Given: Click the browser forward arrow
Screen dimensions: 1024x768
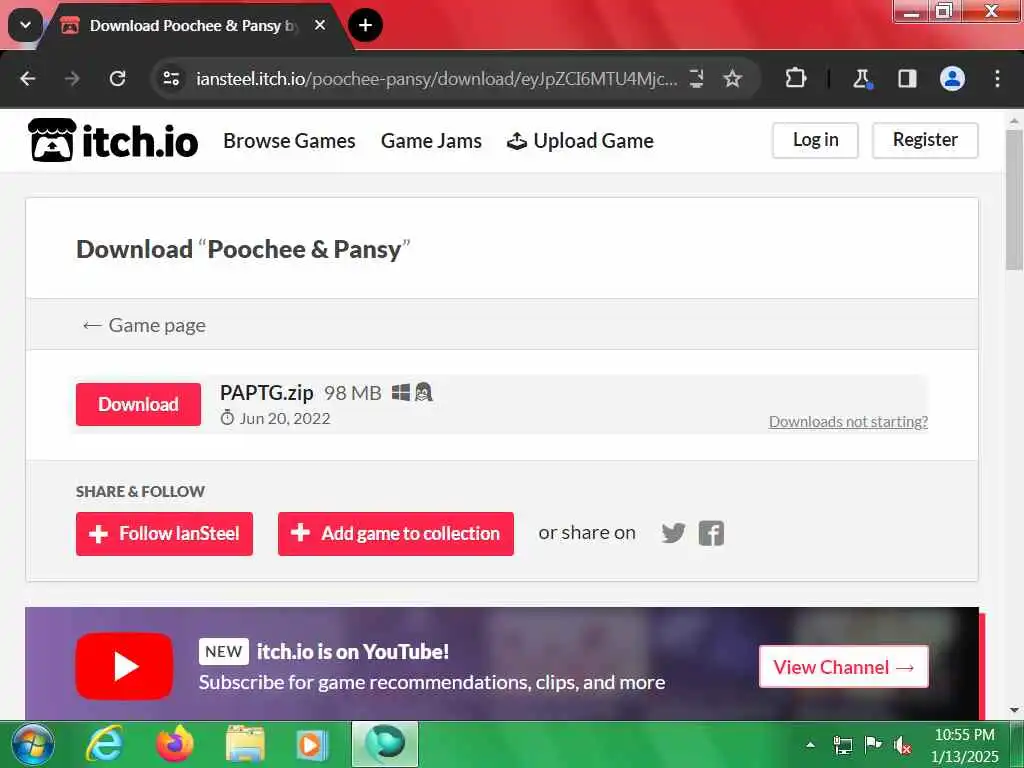Looking at the screenshot, I should click(72, 79).
